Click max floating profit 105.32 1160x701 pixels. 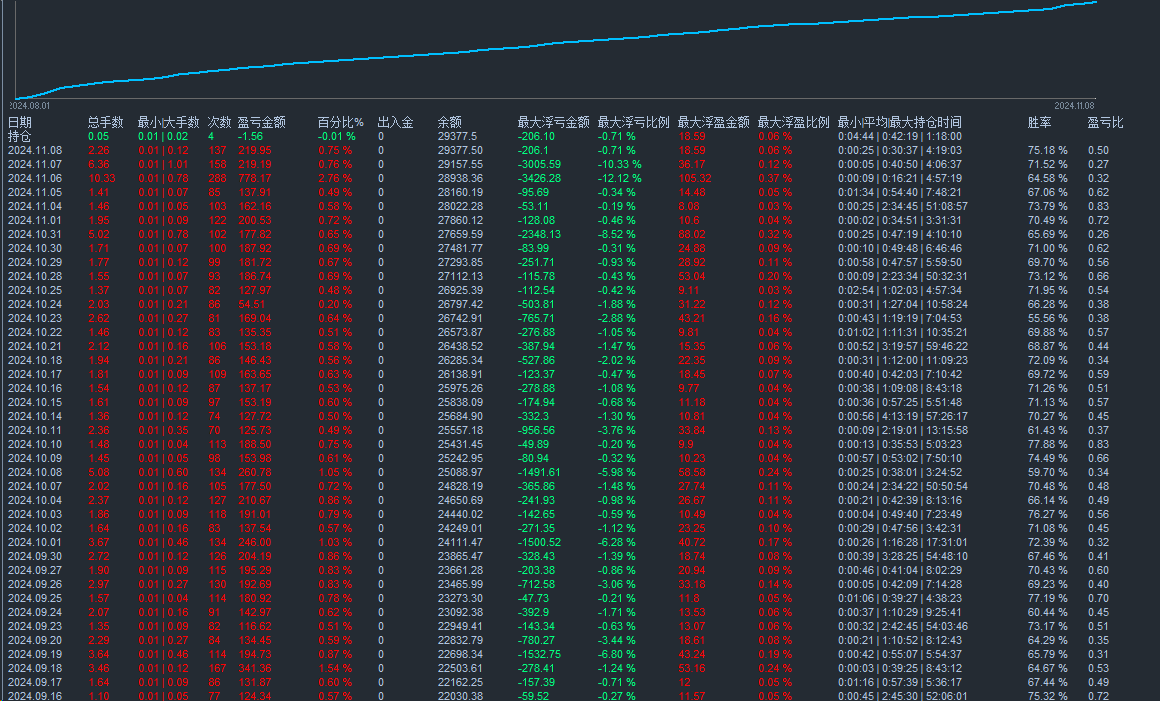695,178
